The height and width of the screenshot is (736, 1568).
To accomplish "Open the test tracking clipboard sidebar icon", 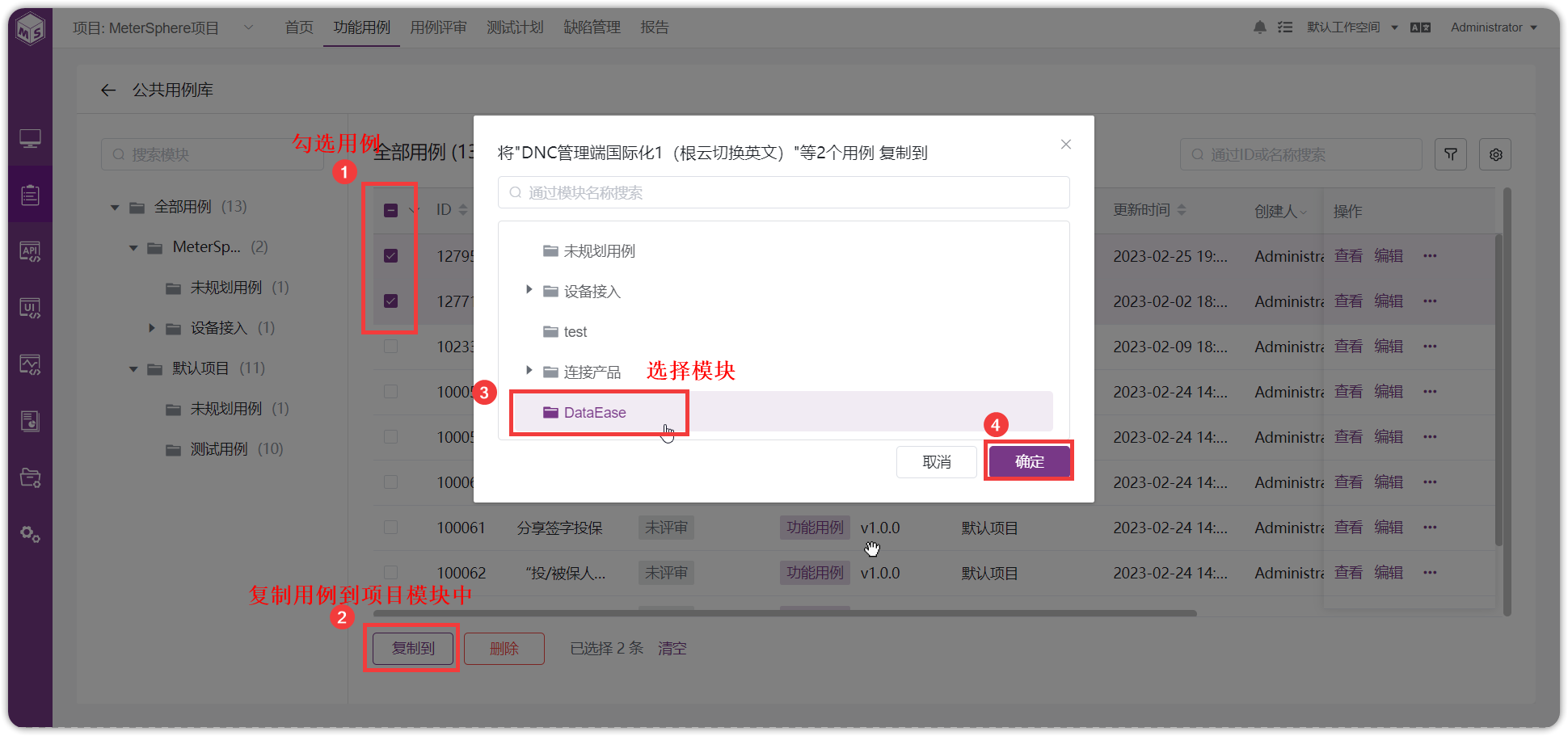I will click(30, 195).
